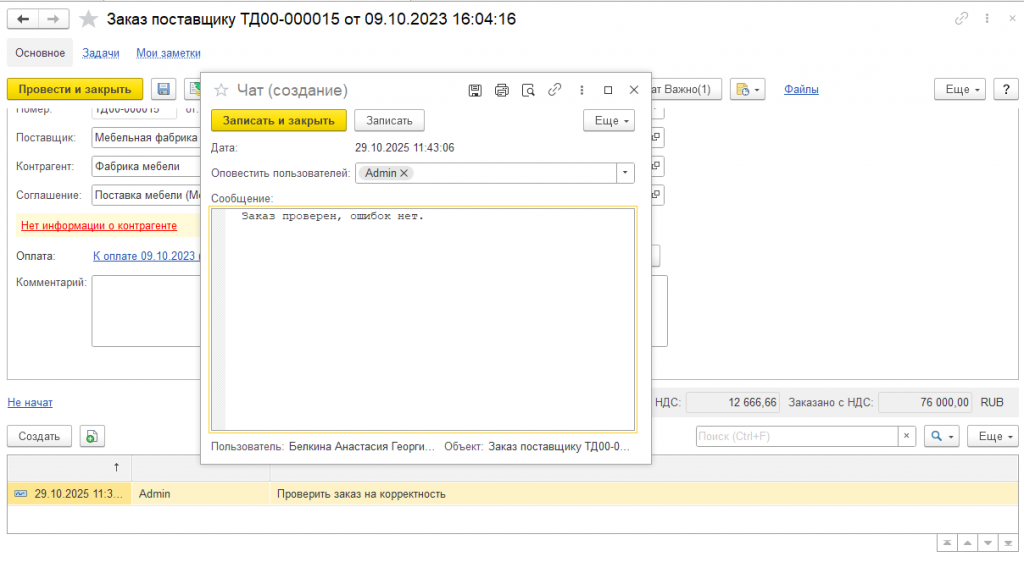Open help with the ? button
1024x562 pixels.
1006,89
